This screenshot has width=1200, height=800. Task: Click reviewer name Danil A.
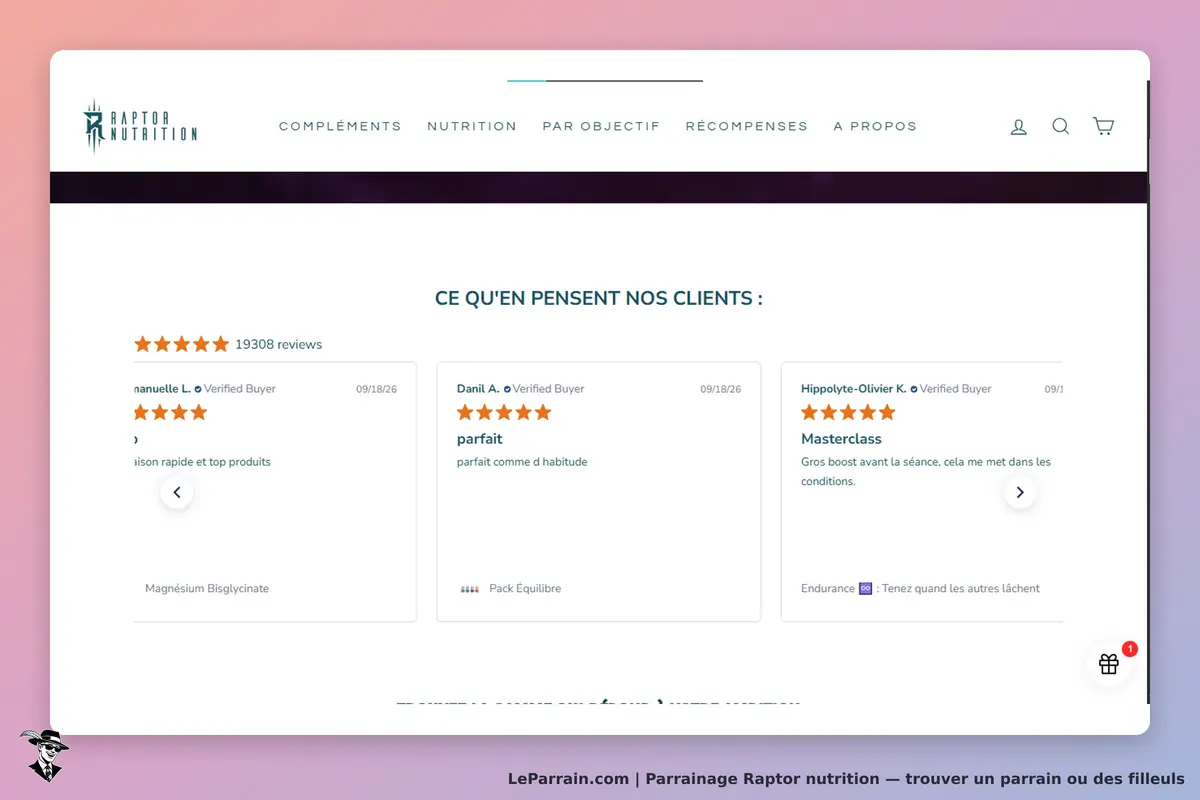coord(478,389)
